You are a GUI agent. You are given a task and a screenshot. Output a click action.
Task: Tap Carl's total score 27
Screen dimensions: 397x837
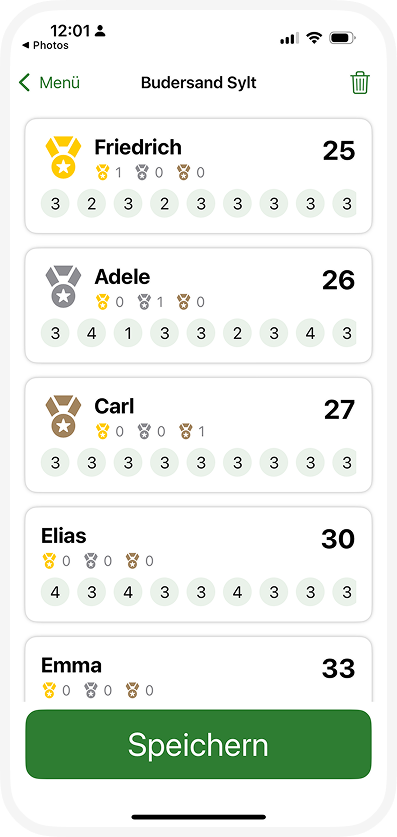tap(339, 410)
